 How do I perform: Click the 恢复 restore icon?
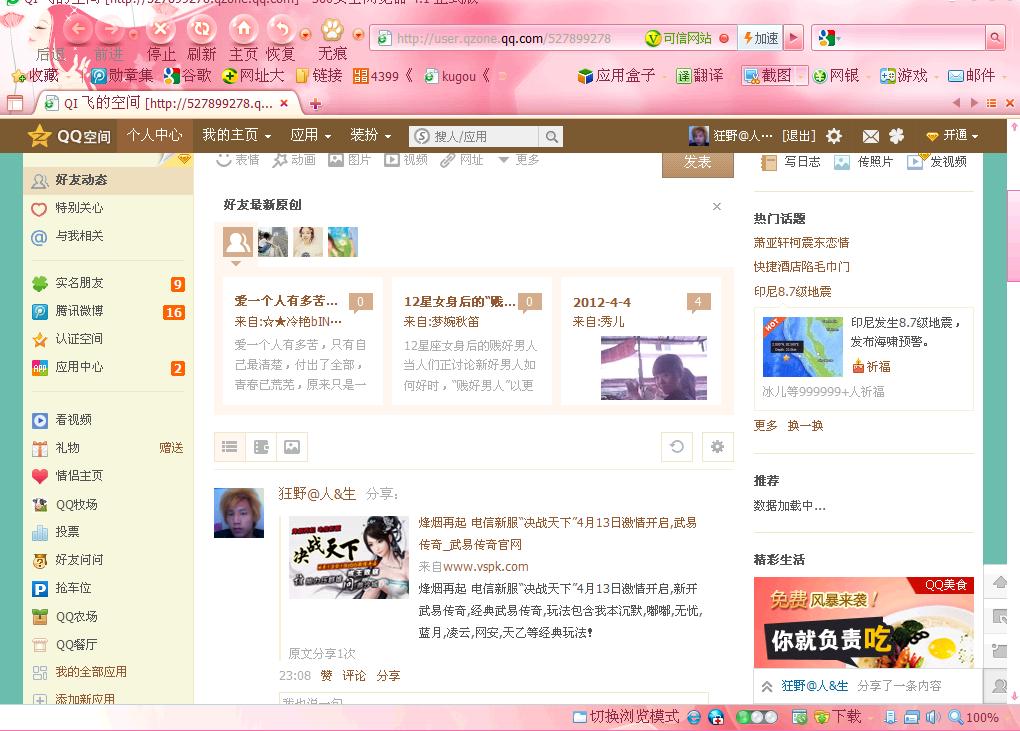[281, 29]
